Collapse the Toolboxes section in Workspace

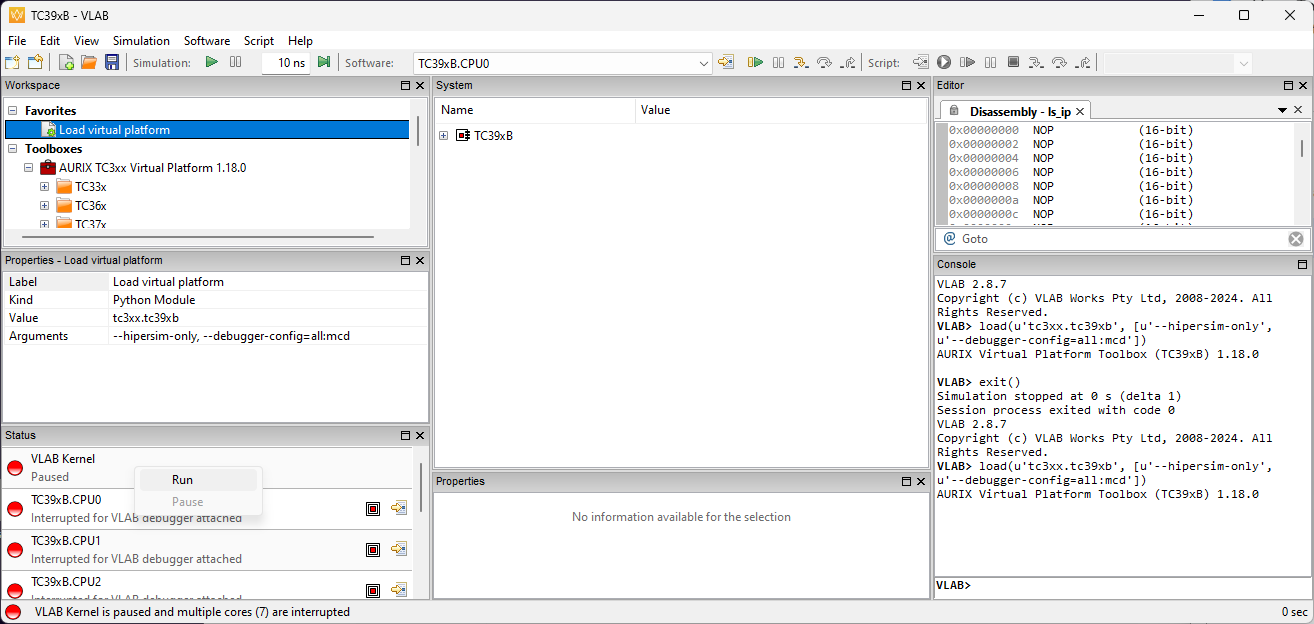(x=13, y=149)
